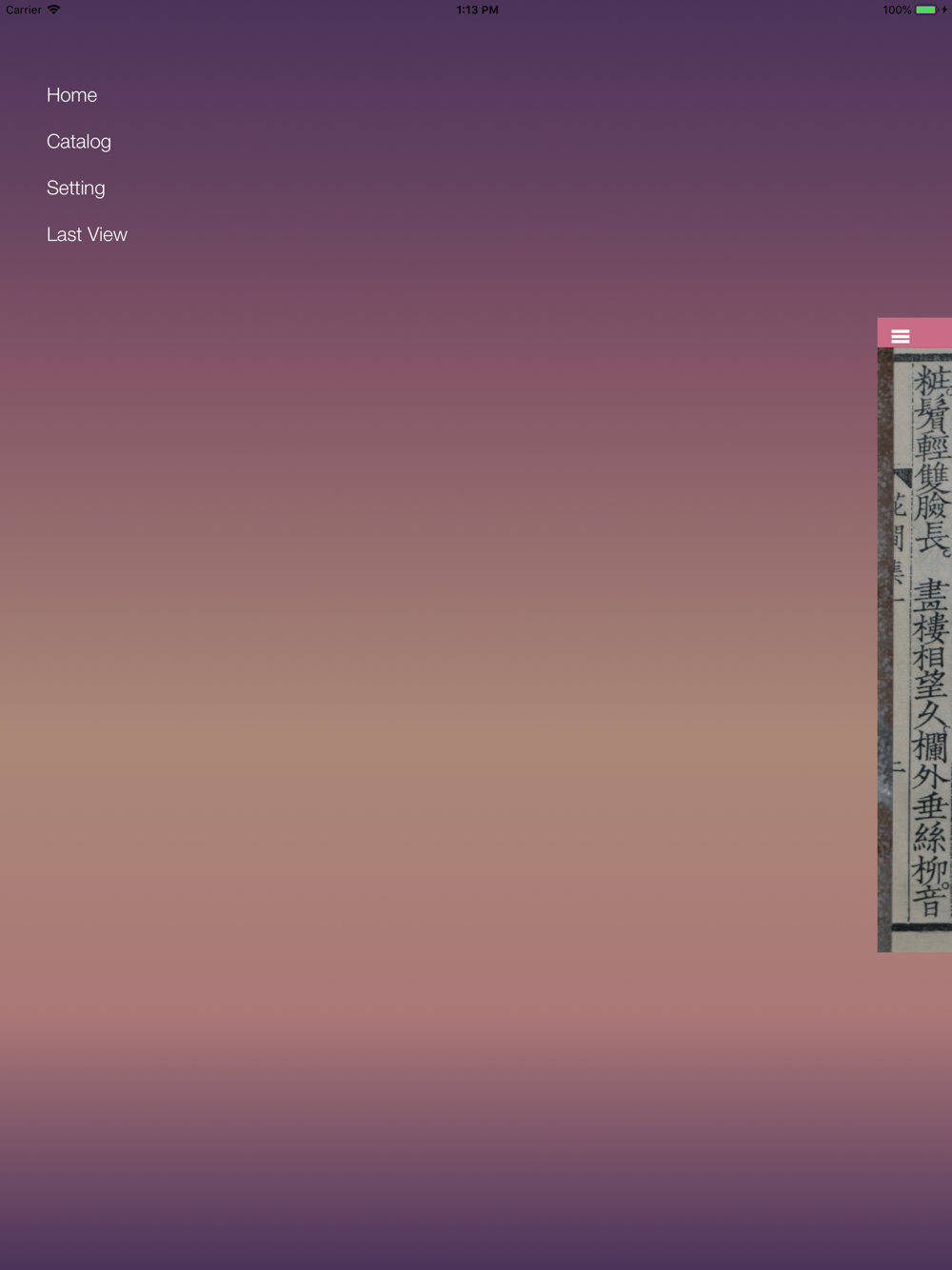
Task: Open the Home menu item
Action: [x=71, y=95]
